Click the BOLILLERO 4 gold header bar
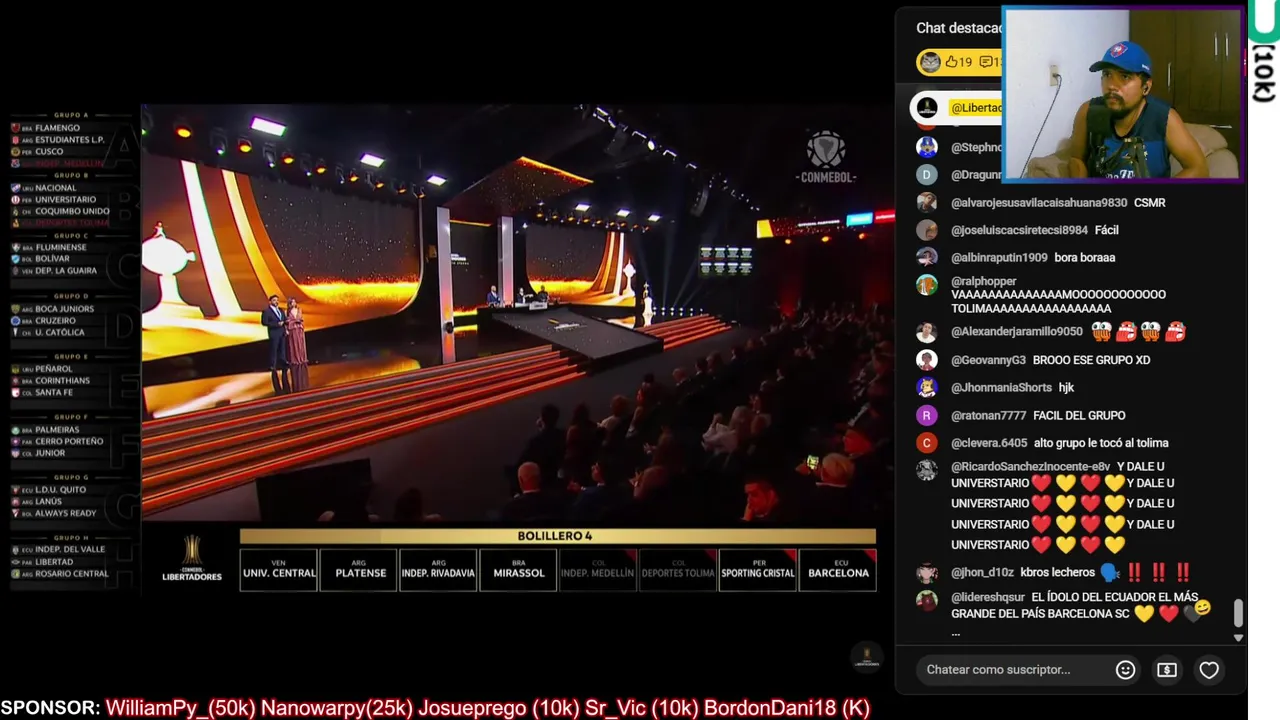1280x720 pixels. click(557, 537)
